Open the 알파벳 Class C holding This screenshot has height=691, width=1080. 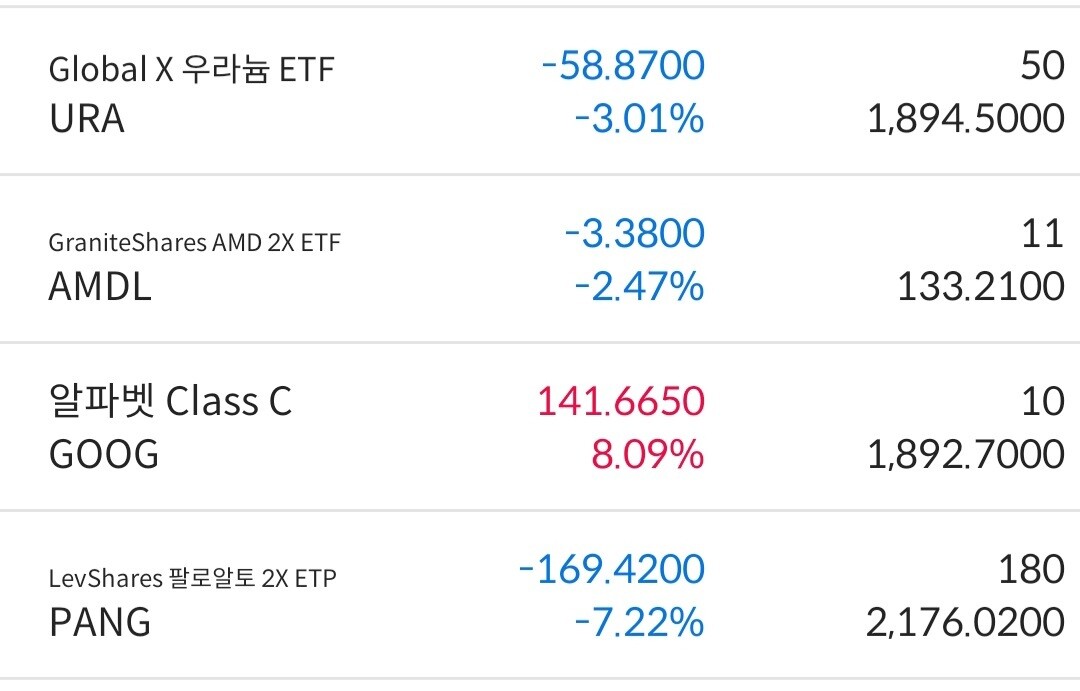170,402
